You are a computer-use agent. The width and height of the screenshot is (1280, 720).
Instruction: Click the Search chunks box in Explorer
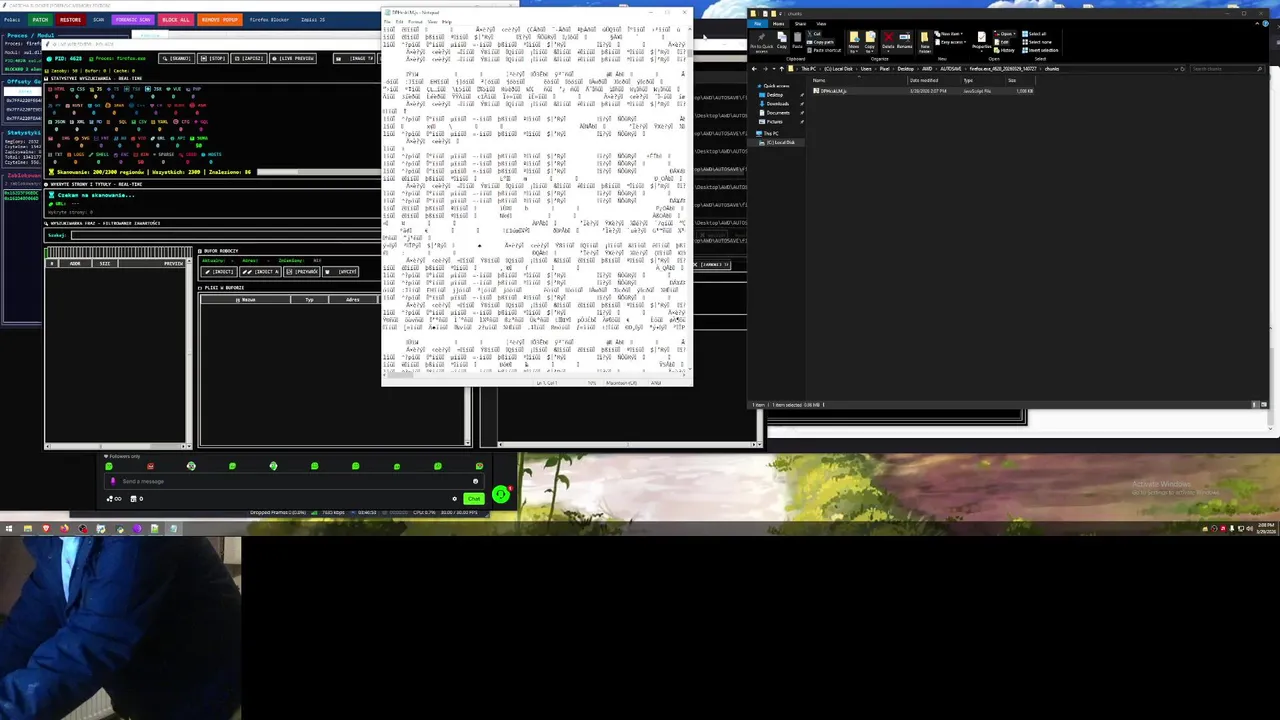tap(1226, 69)
